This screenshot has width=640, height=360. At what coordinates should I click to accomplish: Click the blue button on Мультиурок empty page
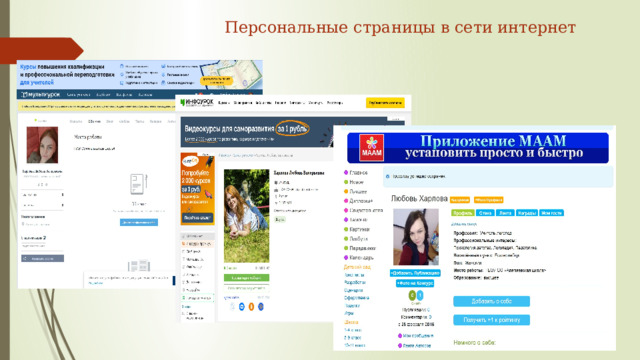tap(139, 222)
